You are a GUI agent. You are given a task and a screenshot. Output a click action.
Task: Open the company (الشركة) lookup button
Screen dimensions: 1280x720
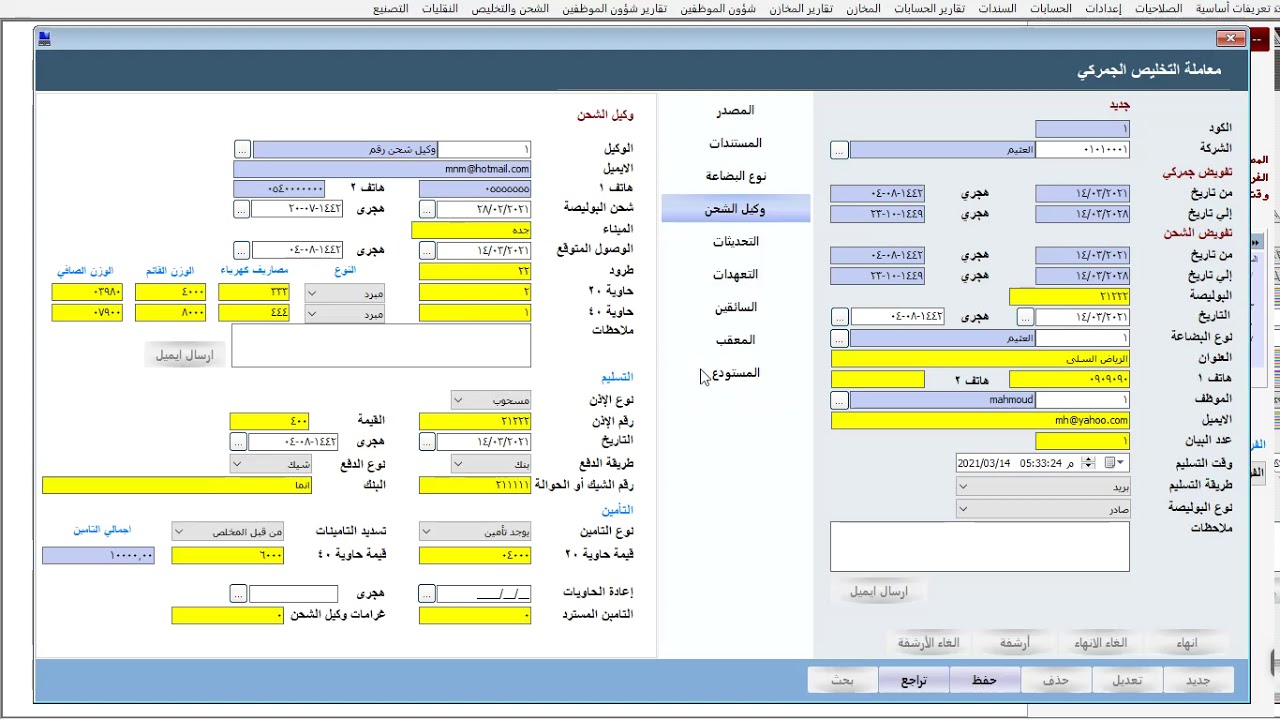(x=839, y=150)
